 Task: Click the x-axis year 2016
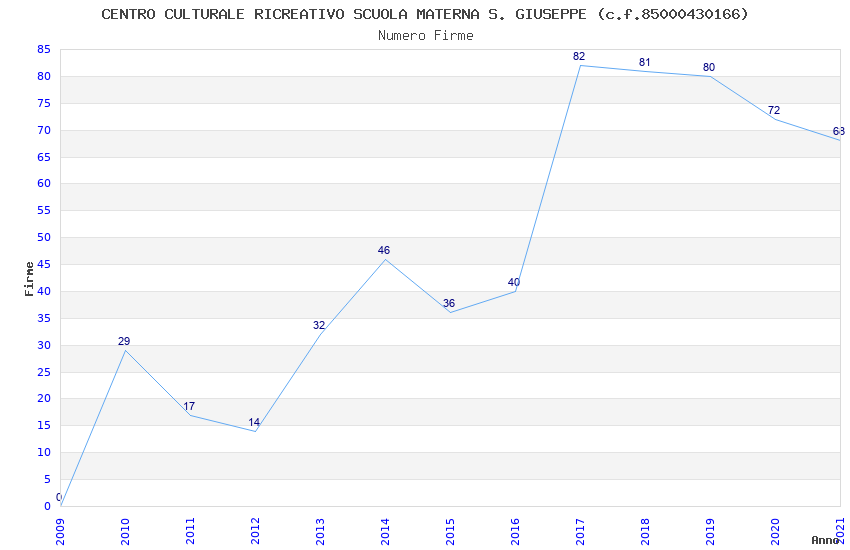(x=516, y=532)
